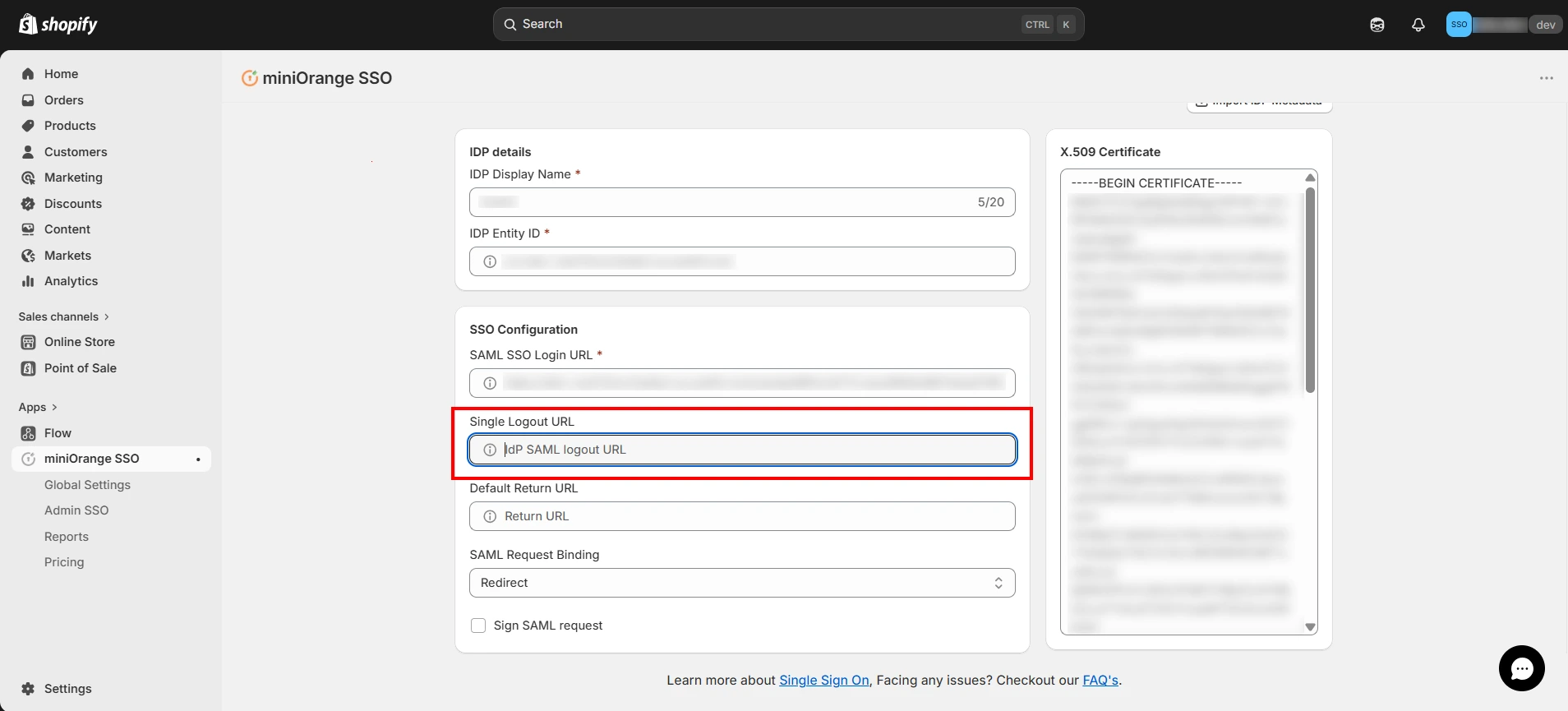Viewport: 1568px width, 711px height.
Task: Click the Markets globe icon
Action: pos(28,256)
